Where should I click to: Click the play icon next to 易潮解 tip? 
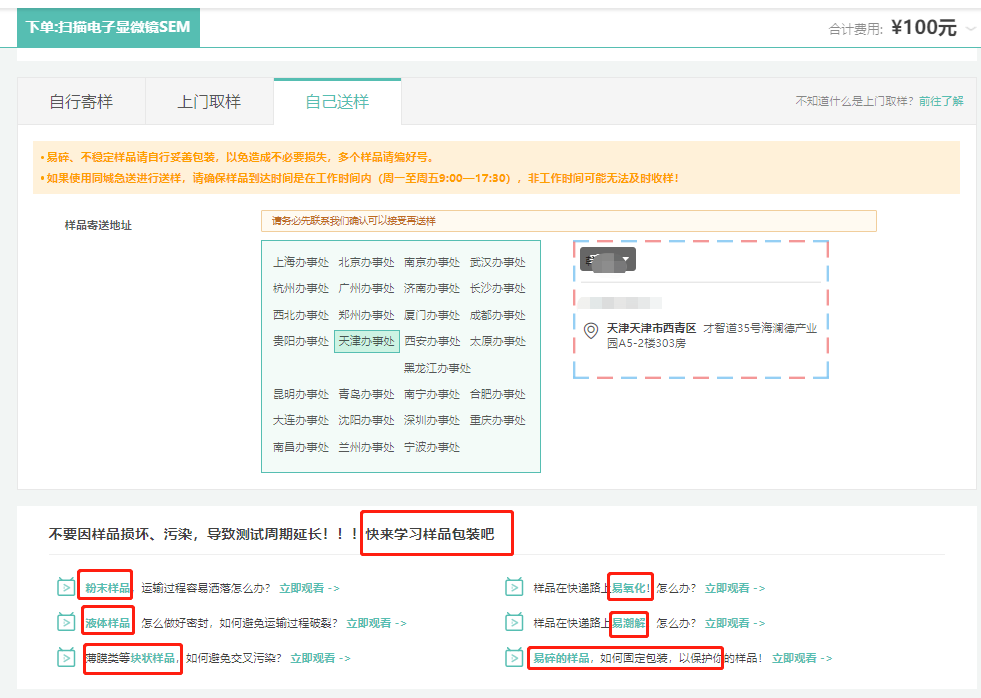(514, 622)
